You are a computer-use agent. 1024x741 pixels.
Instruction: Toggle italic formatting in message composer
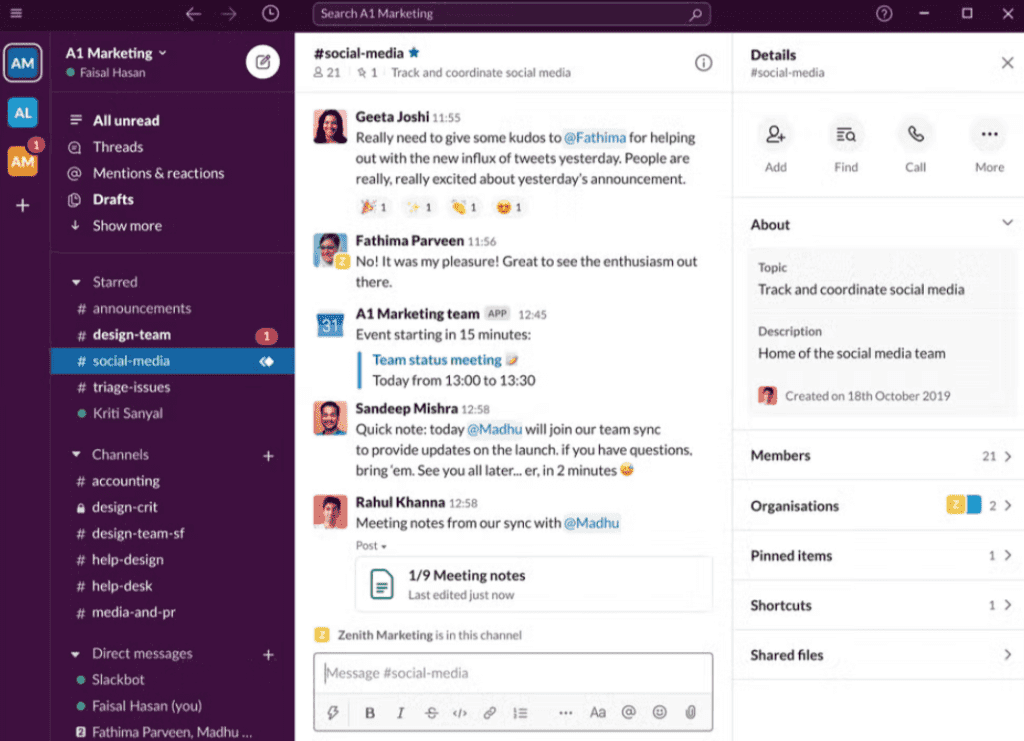(400, 713)
